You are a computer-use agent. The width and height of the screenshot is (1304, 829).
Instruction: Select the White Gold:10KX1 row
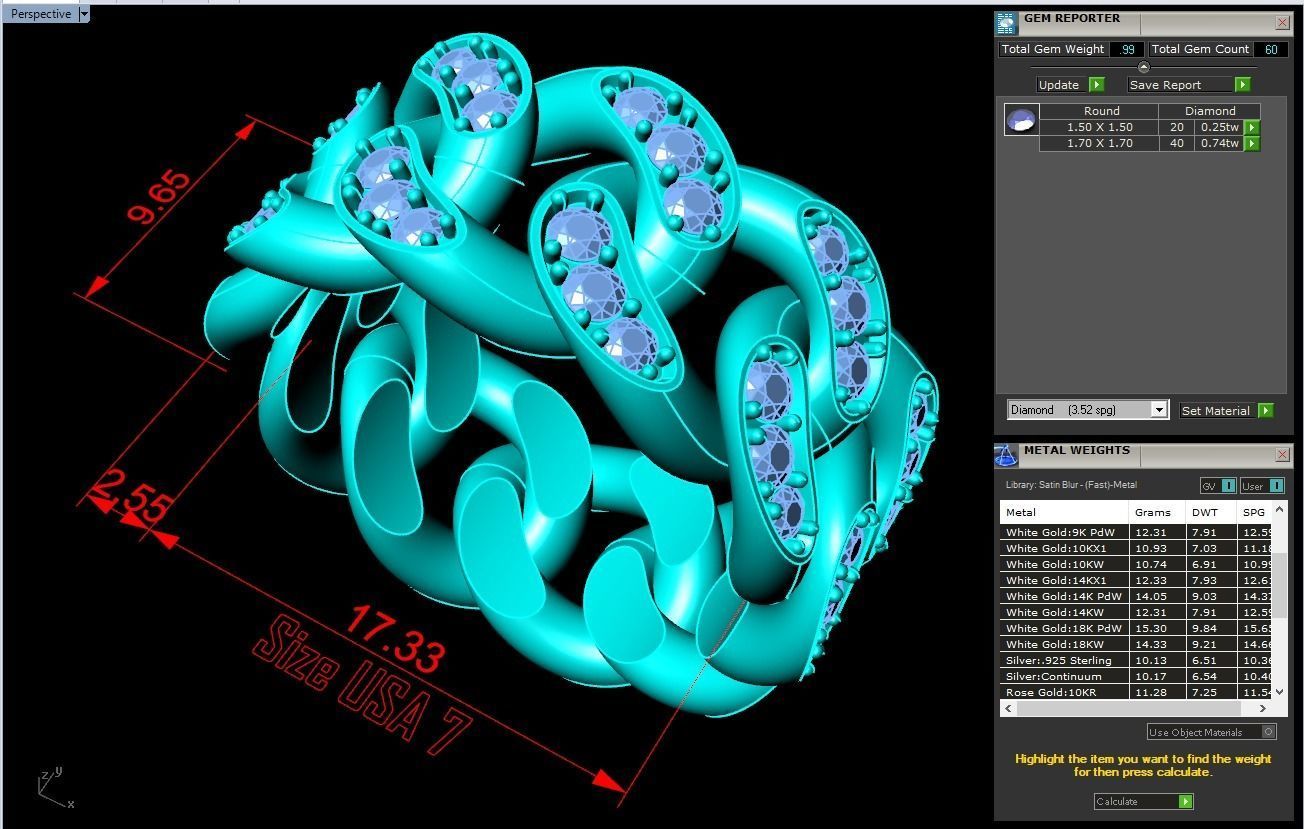click(x=1136, y=548)
